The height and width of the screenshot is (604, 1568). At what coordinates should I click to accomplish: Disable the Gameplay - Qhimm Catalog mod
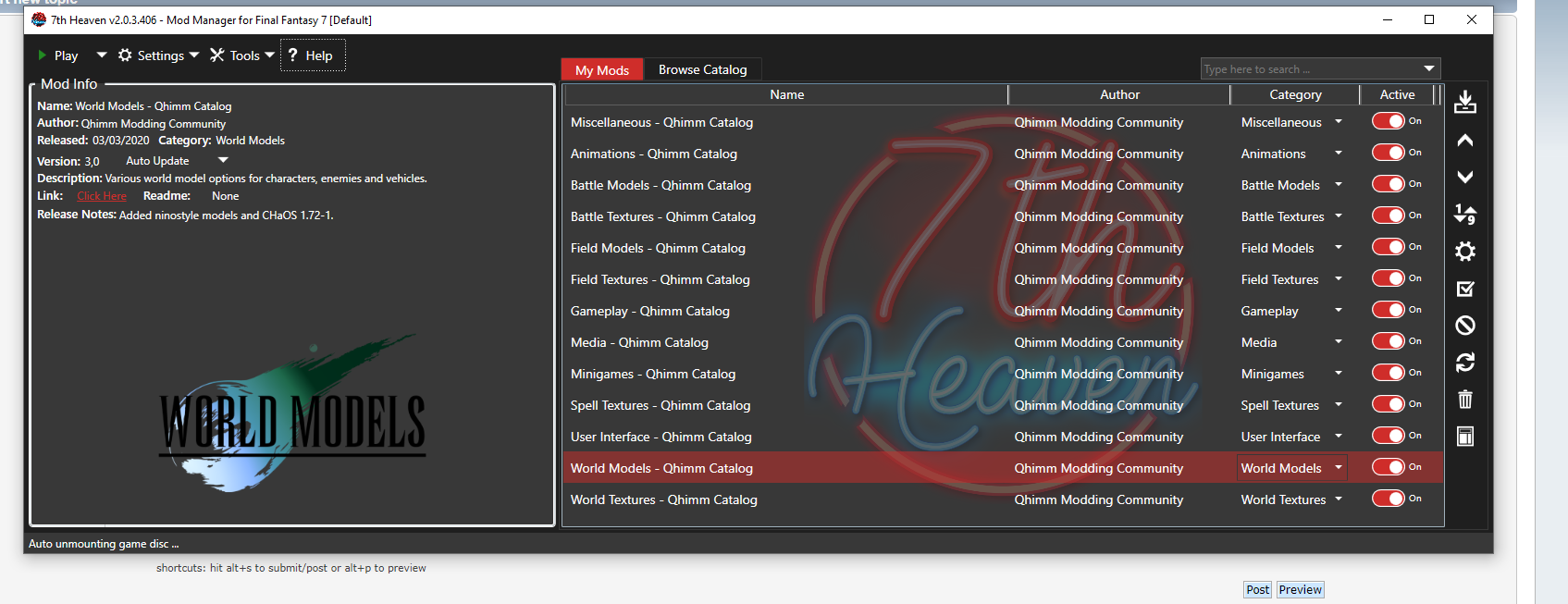point(1389,310)
